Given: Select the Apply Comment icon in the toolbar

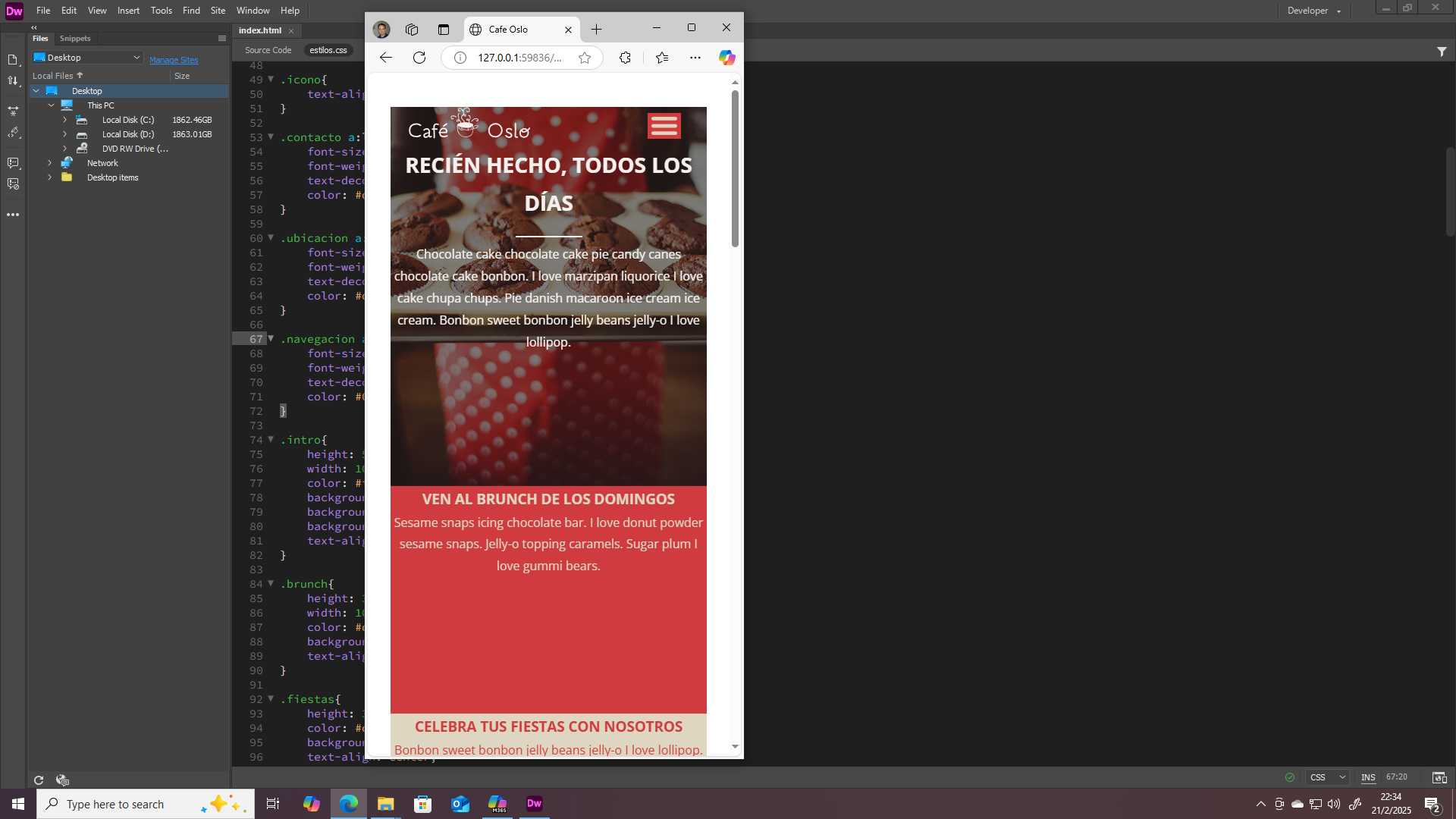Looking at the screenshot, I should [x=13, y=162].
